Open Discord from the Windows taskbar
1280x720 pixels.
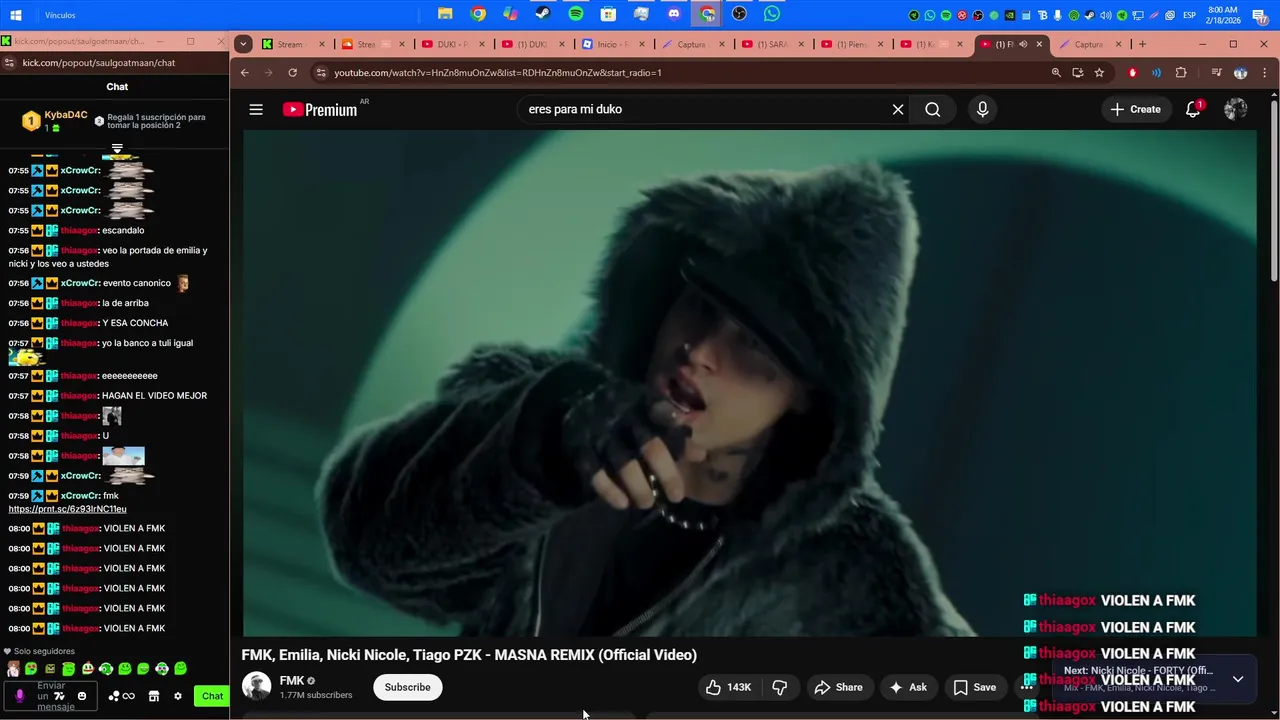(x=674, y=14)
